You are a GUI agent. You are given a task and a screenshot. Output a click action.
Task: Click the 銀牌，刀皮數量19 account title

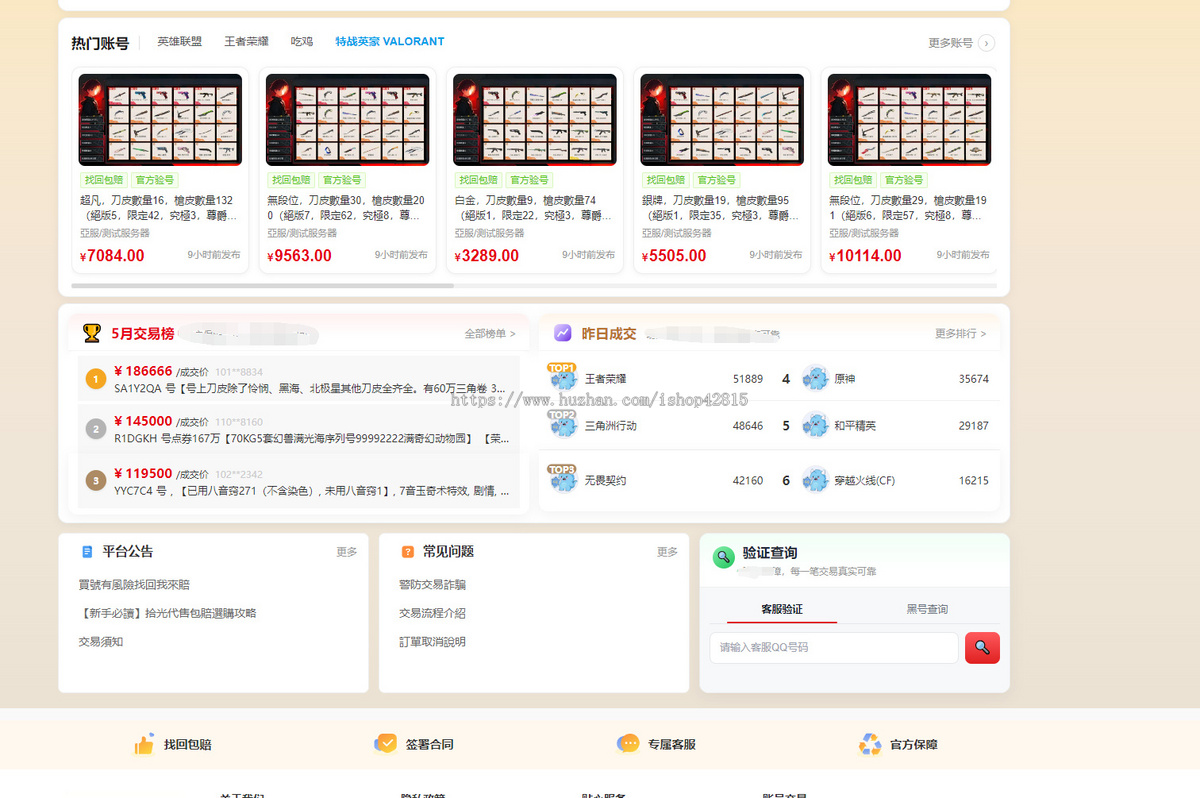pos(722,208)
